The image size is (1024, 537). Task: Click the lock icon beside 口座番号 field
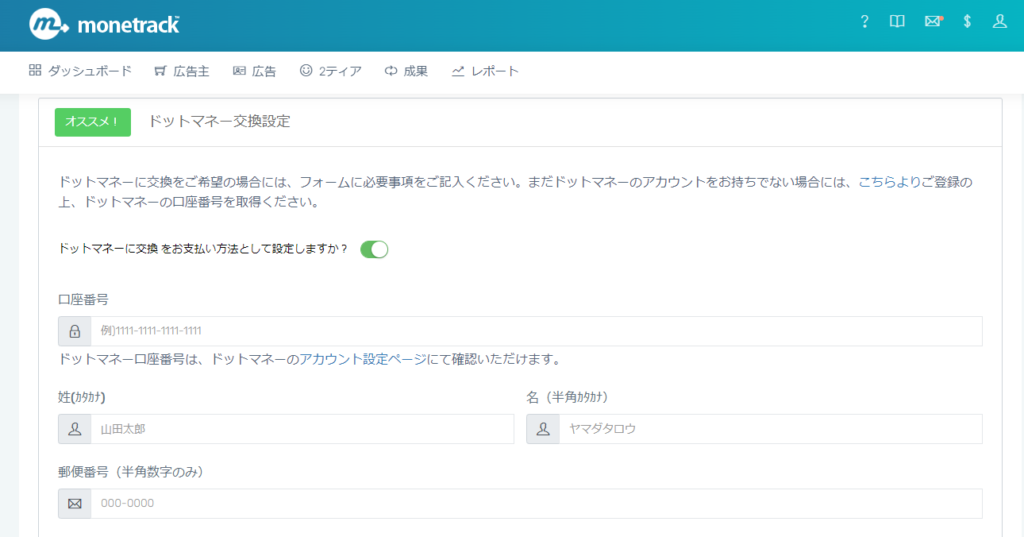pyautogui.click(x=74, y=331)
